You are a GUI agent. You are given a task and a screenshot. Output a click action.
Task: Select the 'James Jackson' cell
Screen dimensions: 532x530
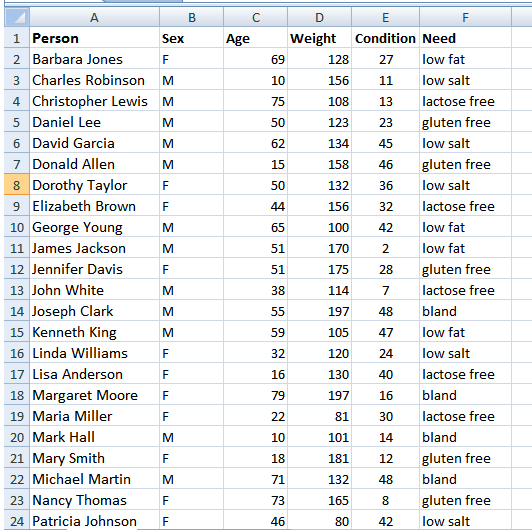click(x=94, y=248)
